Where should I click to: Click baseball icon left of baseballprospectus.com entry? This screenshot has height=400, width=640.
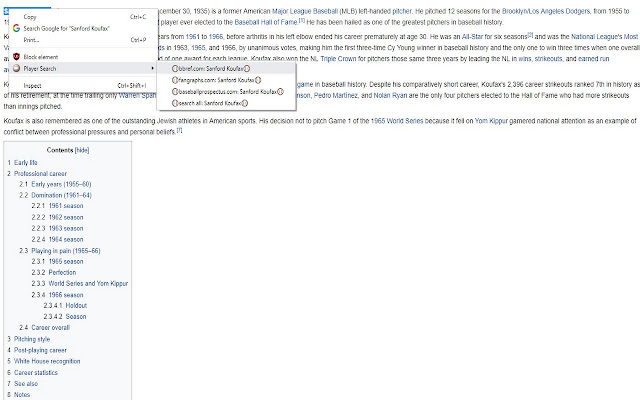(175, 91)
